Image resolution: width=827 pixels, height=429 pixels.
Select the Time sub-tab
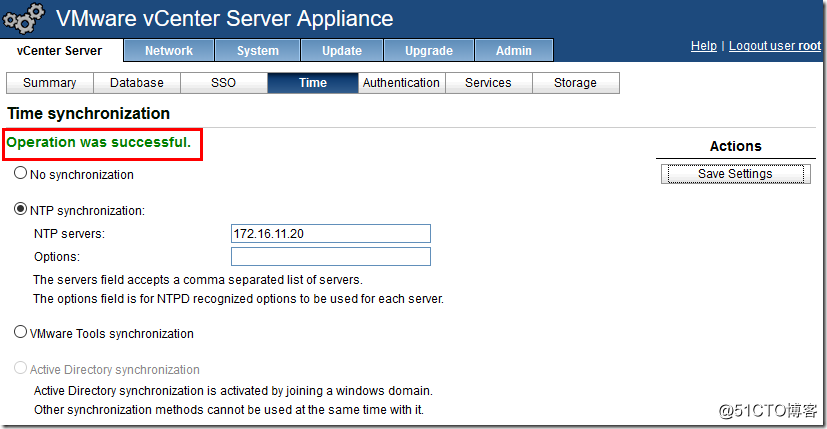coord(313,83)
